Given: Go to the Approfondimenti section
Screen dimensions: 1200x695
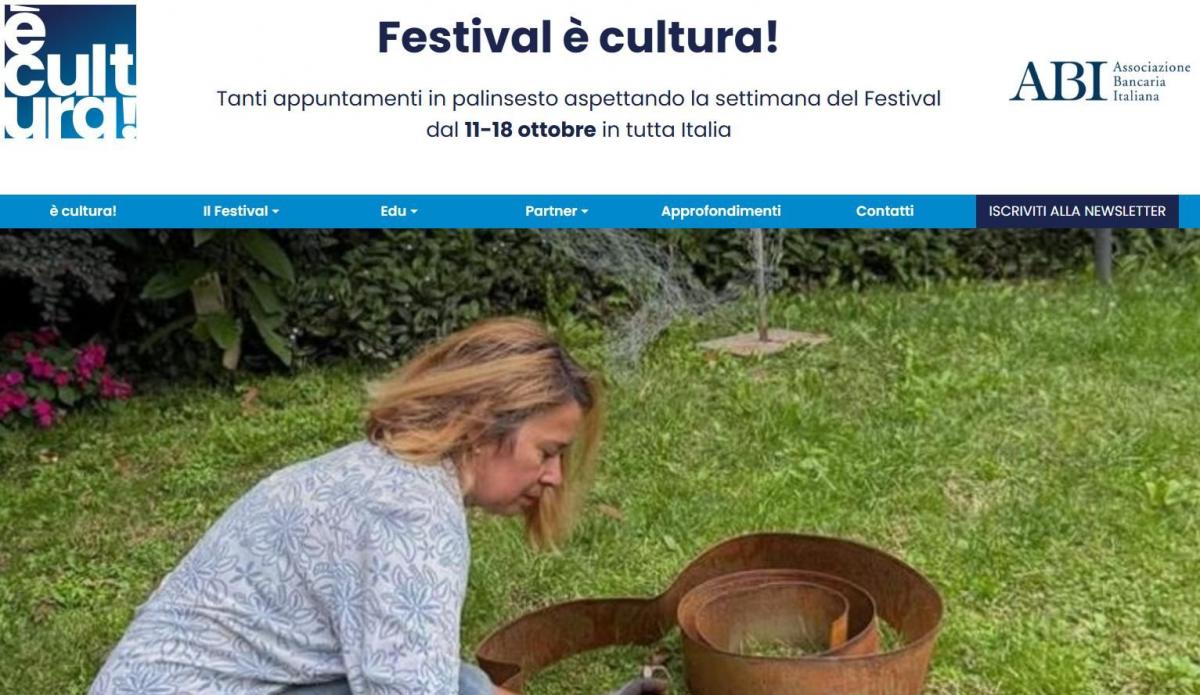Looking at the screenshot, I should pos(721,211).
